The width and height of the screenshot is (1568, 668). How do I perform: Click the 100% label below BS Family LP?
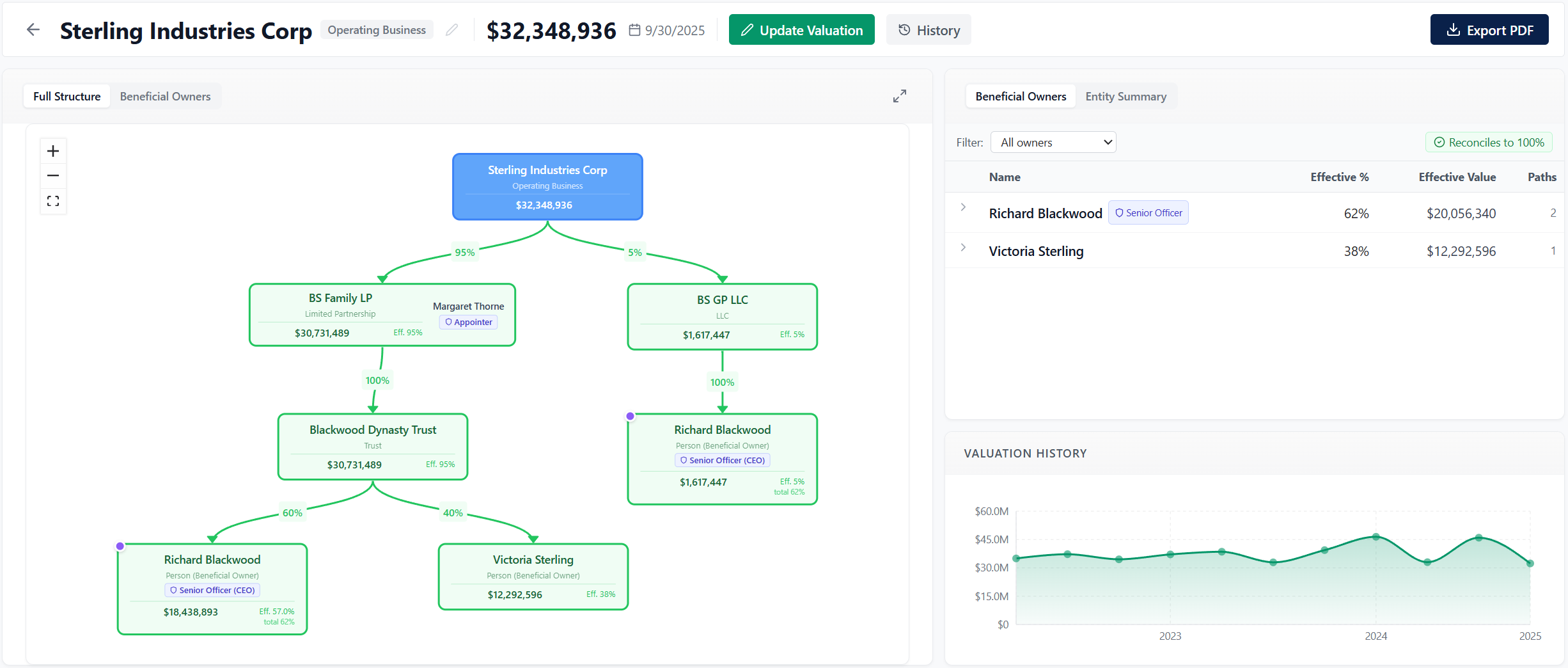pyautogui.click(x=377, y=380)
